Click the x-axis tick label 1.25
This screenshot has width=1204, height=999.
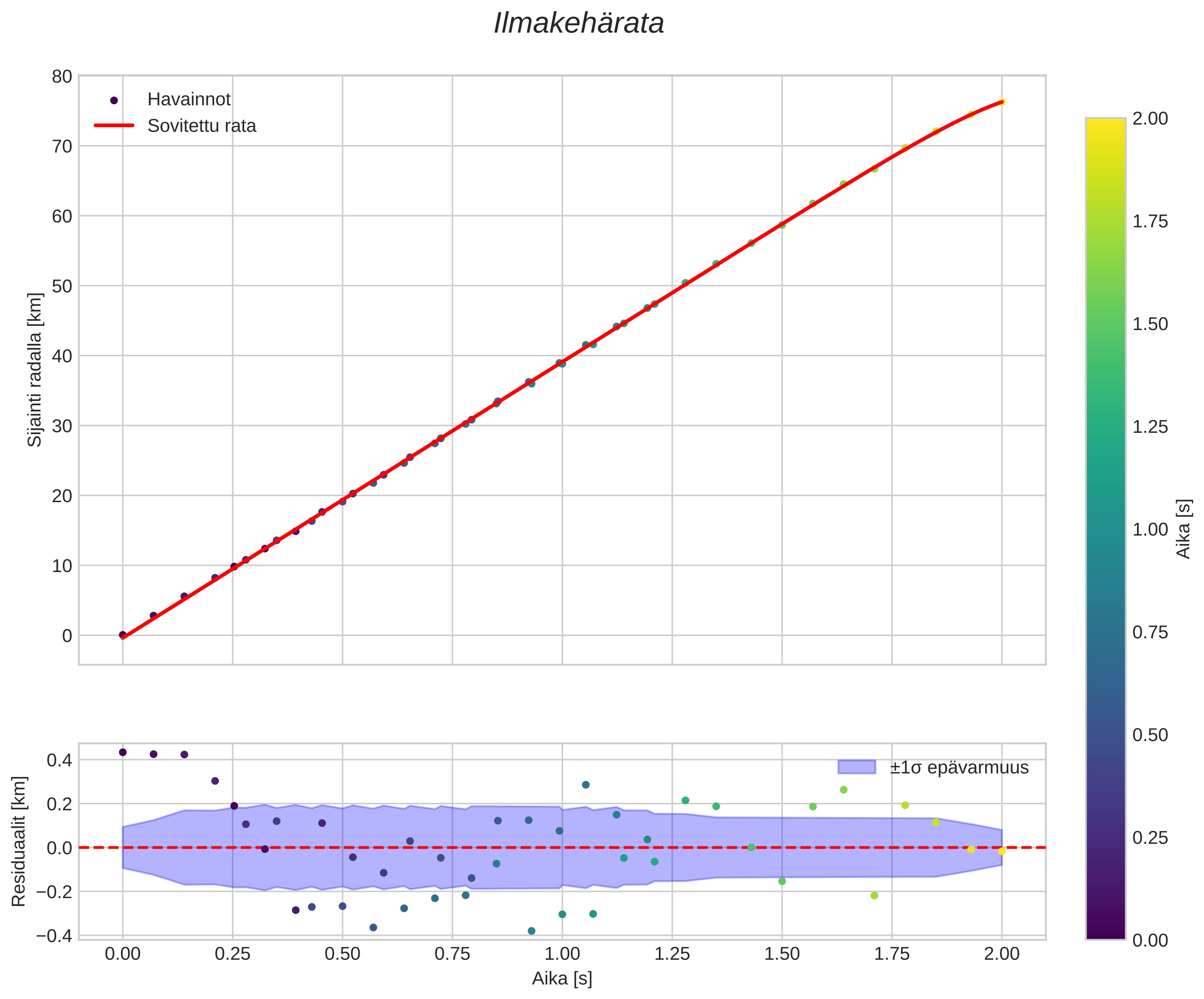pyautogui.click(x=672, y=954)
